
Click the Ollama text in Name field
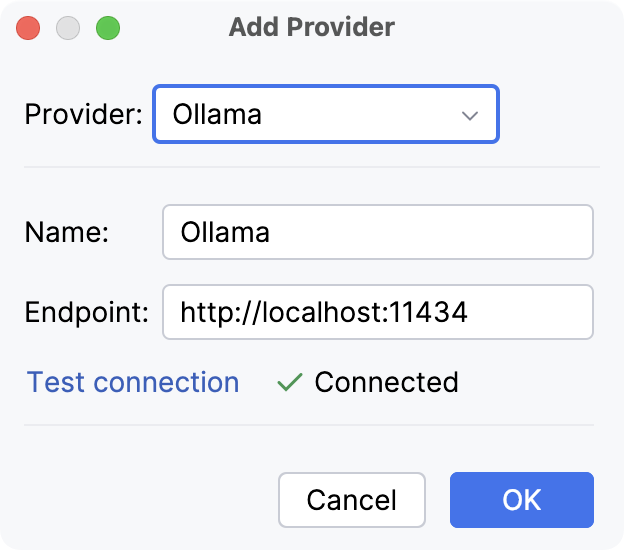click(225, 233)
